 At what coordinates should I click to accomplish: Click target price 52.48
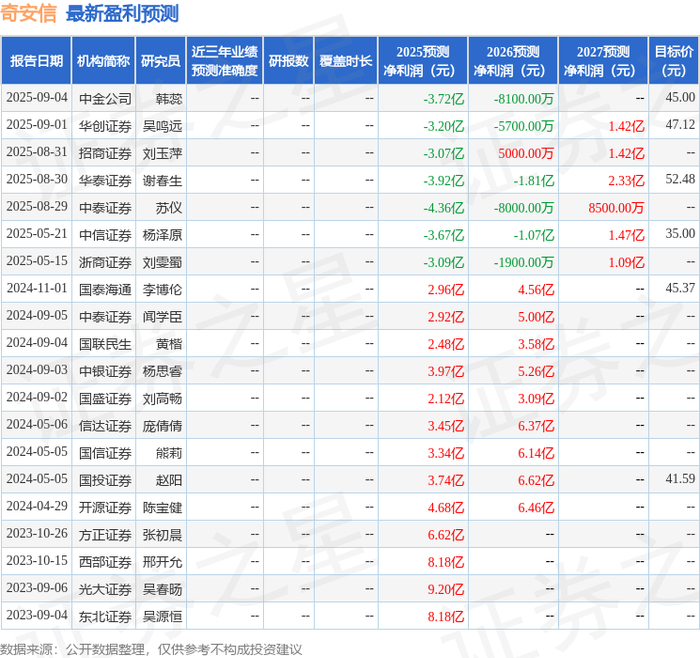pyautogui.click(x=680, y=179)
